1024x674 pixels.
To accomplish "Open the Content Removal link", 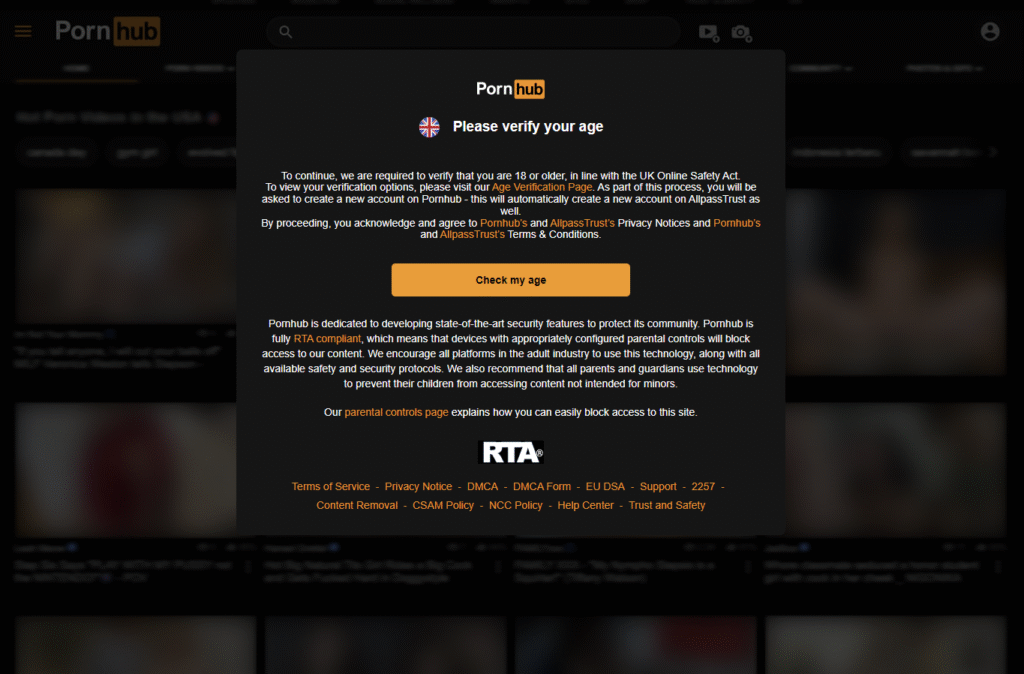I will [357, 505].
